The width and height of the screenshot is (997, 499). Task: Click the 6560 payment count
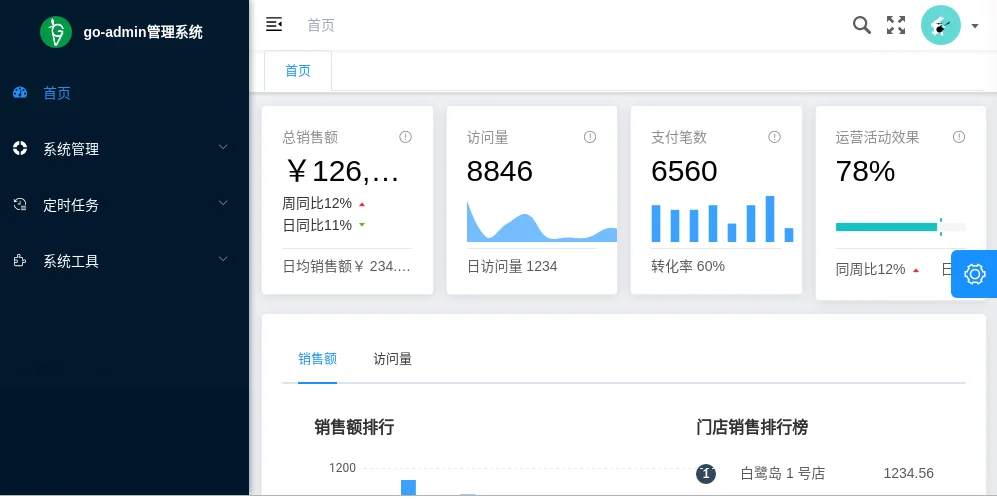pyautogui.click(x=684, y=171)
